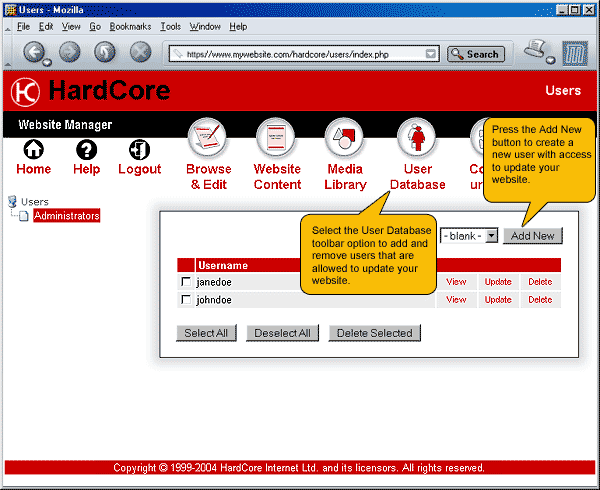Click the Add New button
600x490 pixels.
point(533,236)
